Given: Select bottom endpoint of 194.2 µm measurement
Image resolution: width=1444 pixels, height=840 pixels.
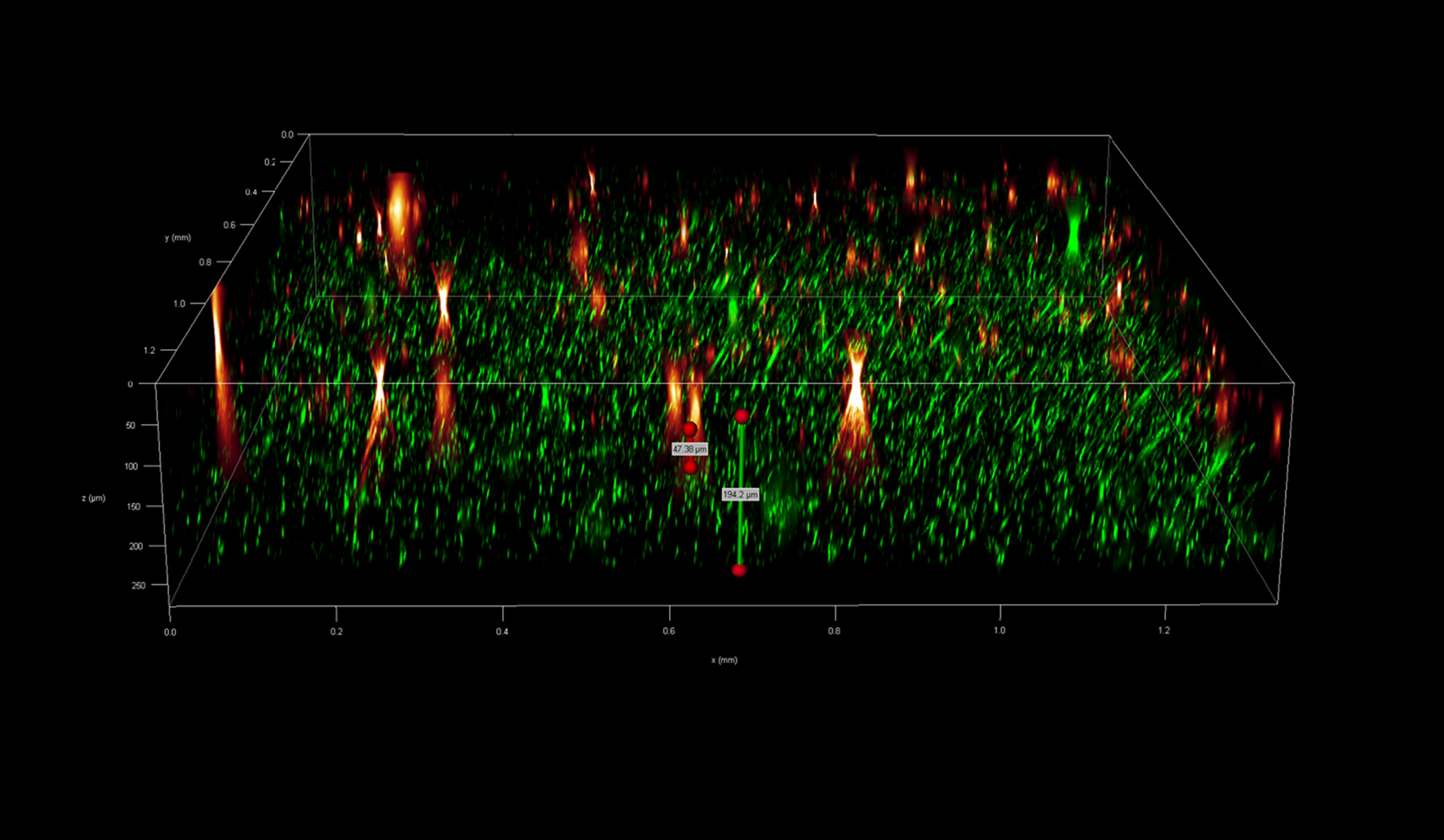Looking at the screenshot, I should pos(739,570).
